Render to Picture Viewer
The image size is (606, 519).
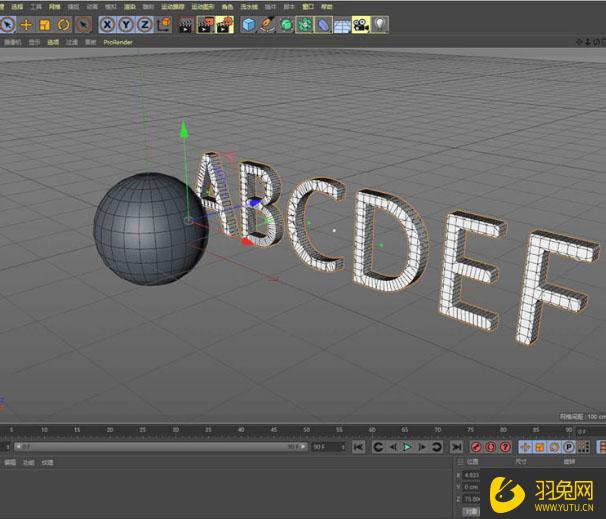click(x=205, y=25)
